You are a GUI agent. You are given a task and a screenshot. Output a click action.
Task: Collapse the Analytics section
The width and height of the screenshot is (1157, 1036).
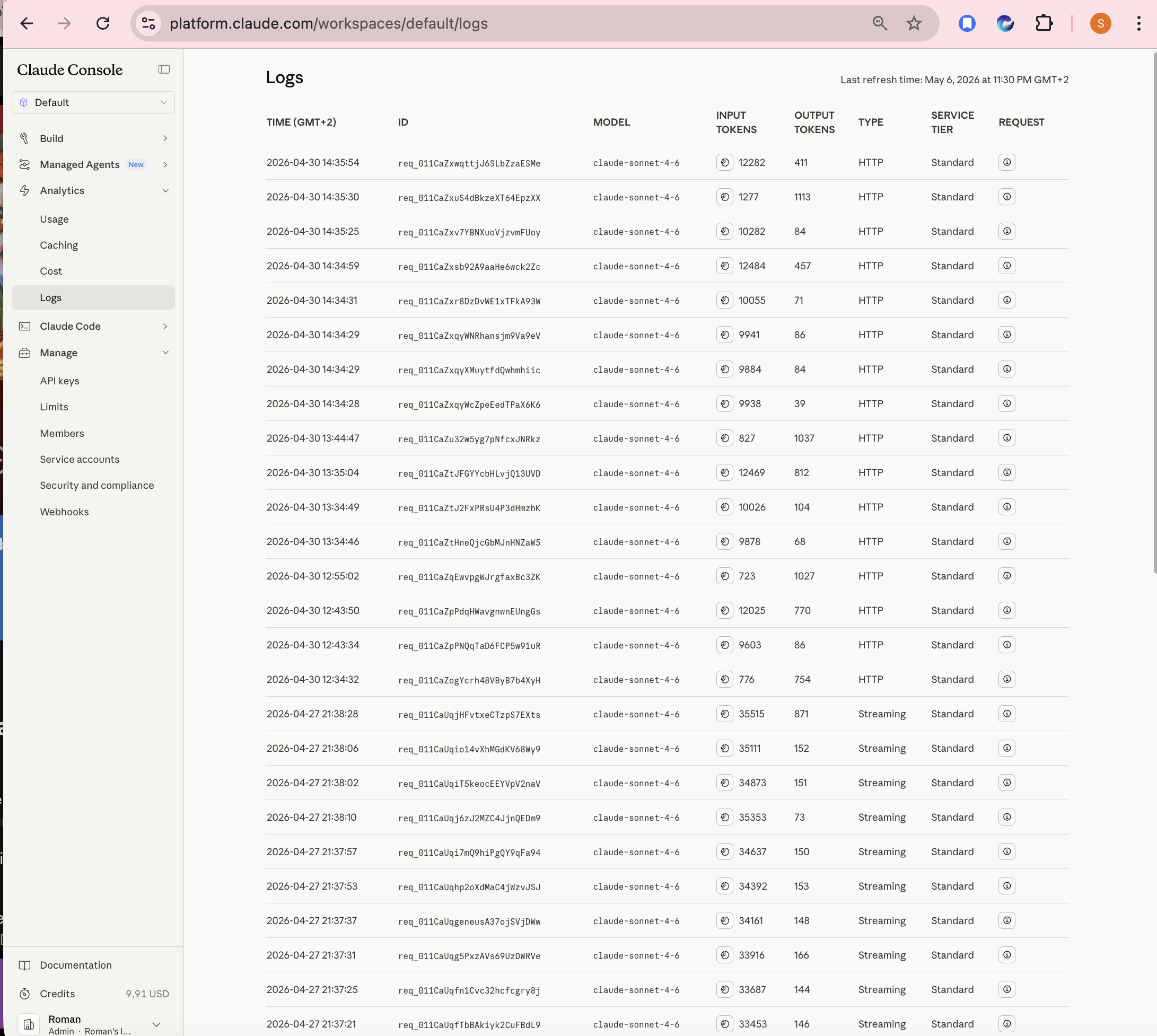click(93, 191)
